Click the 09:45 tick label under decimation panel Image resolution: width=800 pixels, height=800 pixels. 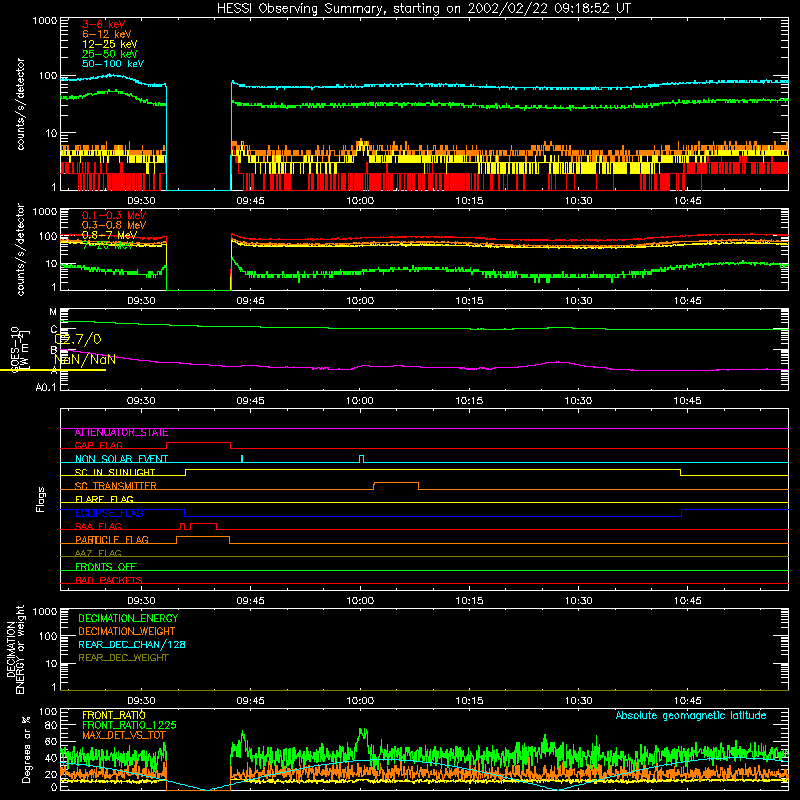[251, 701]
